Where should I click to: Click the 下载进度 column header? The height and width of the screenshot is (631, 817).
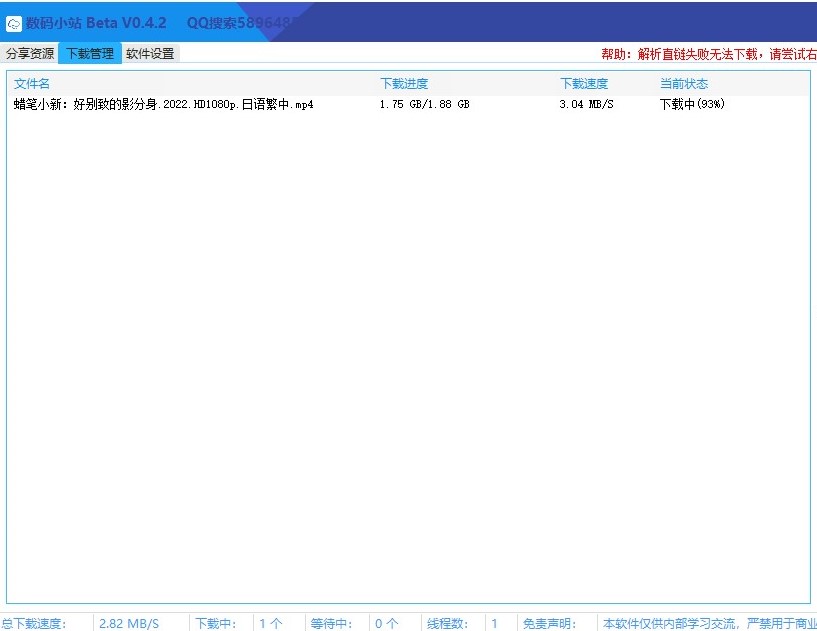(404, 84)
